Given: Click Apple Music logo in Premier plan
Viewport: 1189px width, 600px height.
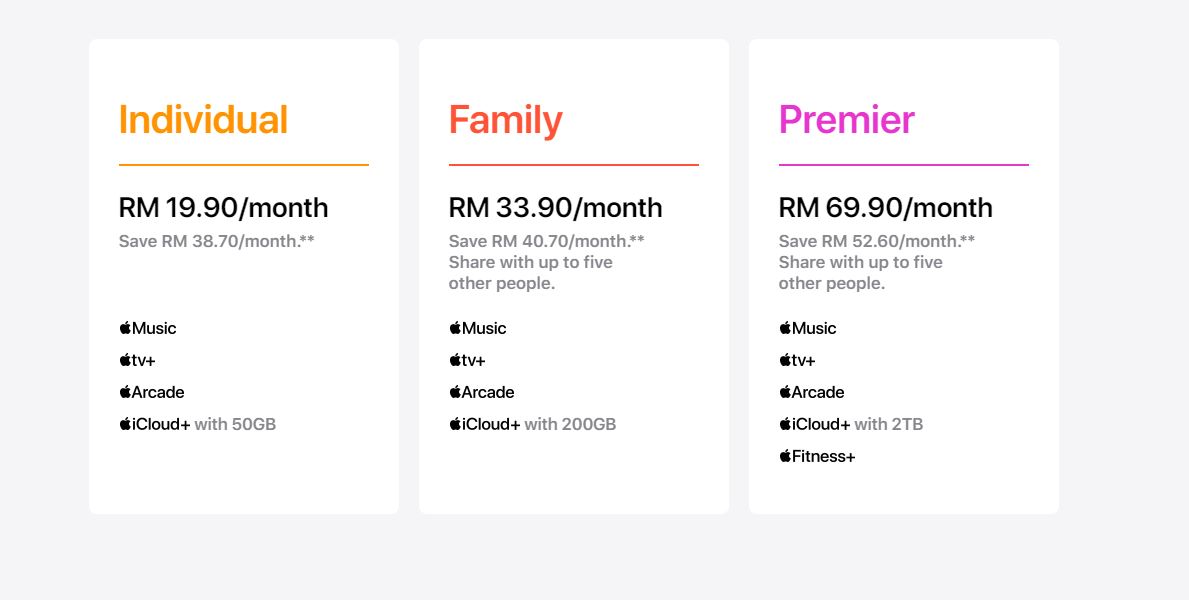Looking at the screenshot, I should (808, 328).
